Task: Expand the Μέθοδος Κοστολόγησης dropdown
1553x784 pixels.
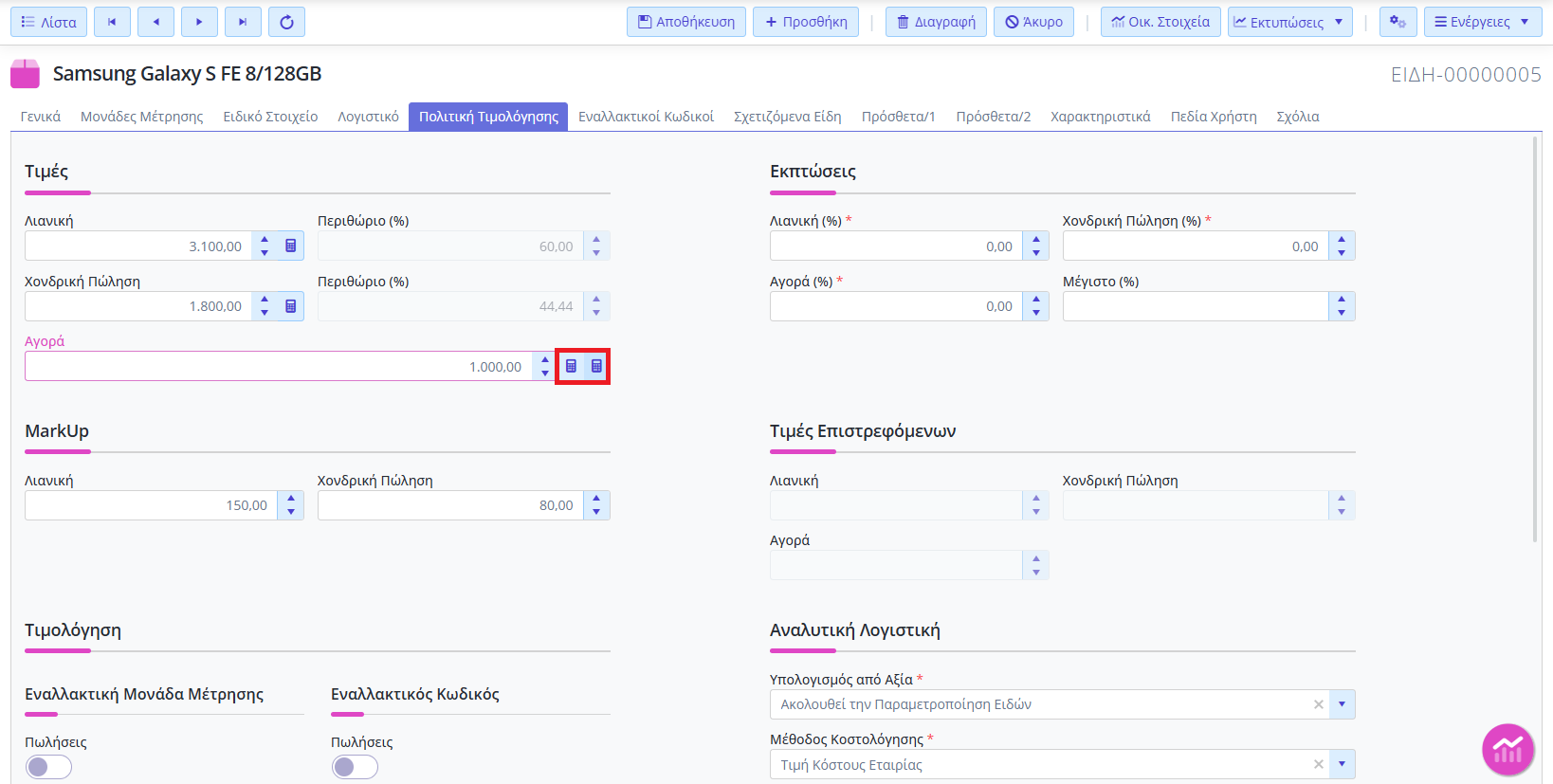Action: coord(1342,764)
